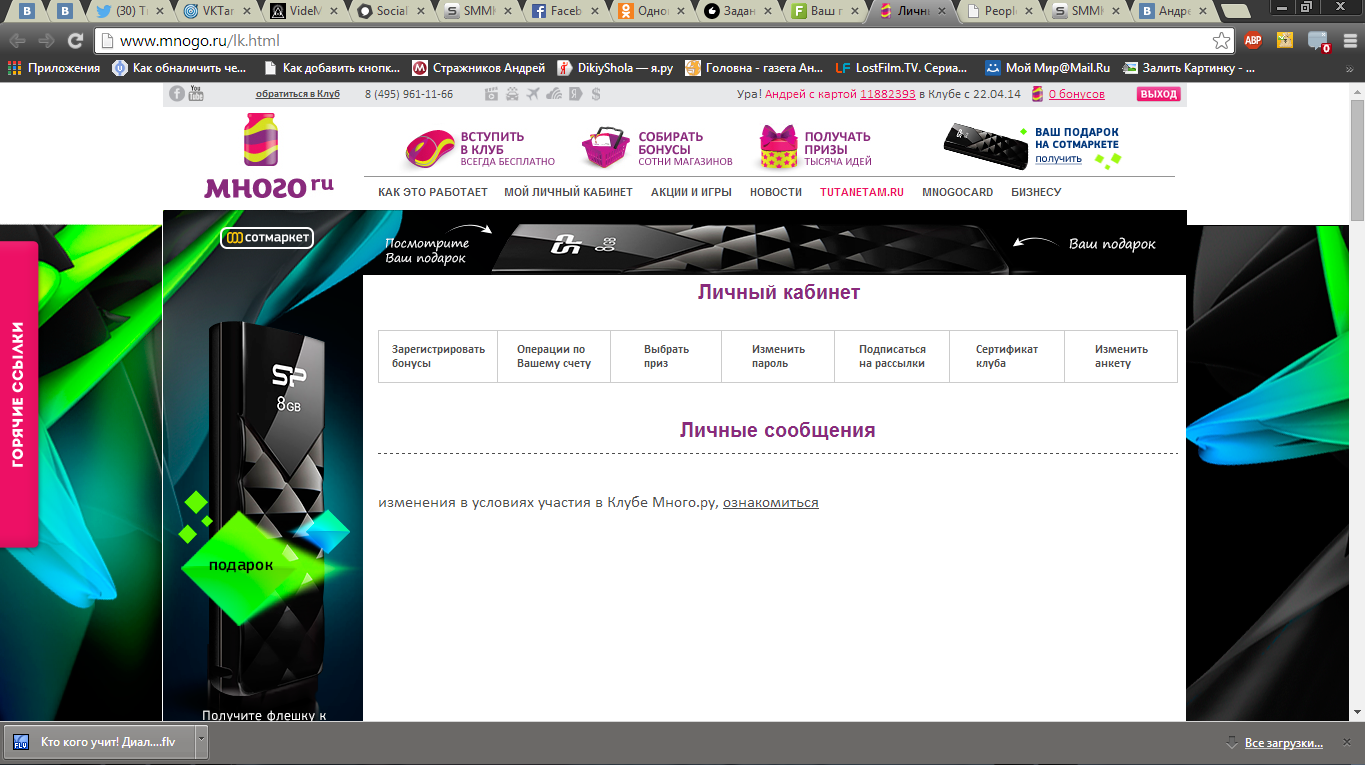Expand the dropdown arrow for the flv download
Screen dimensions: 1365x765
[x=201, y=742]
